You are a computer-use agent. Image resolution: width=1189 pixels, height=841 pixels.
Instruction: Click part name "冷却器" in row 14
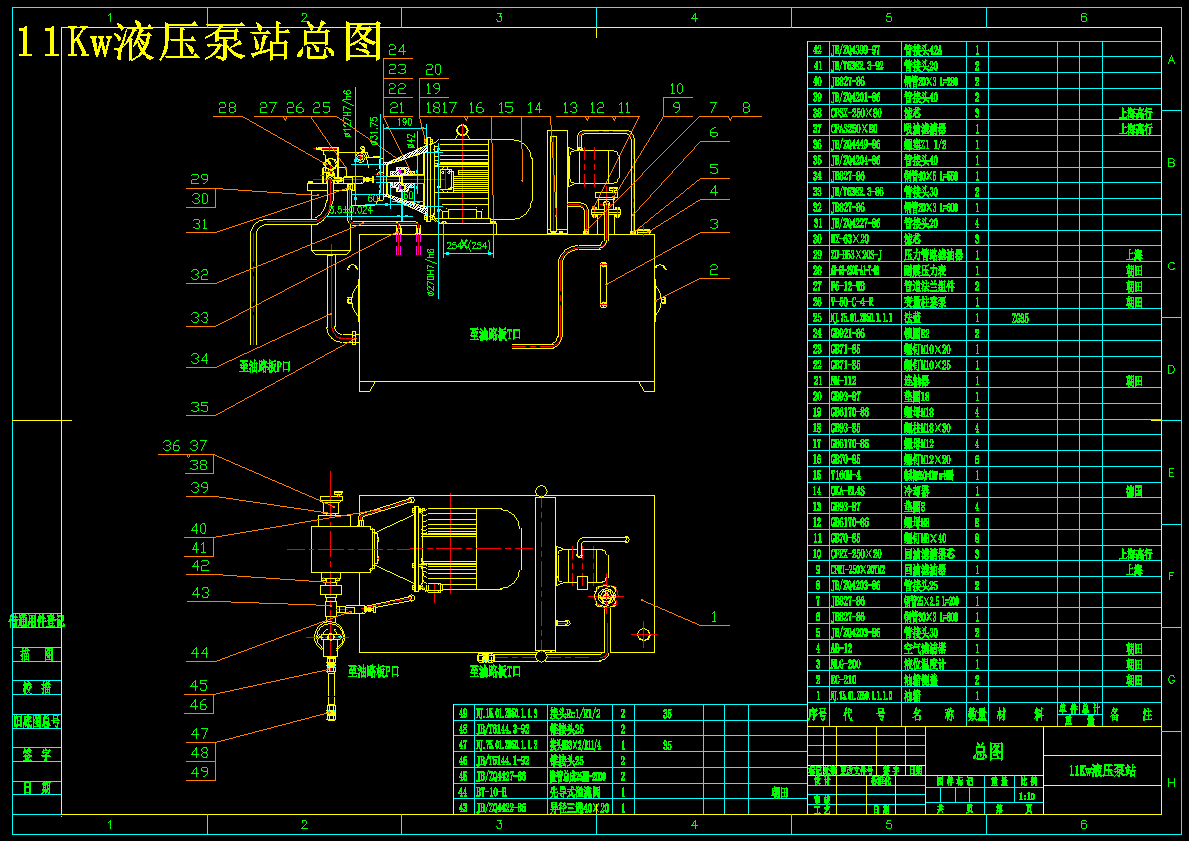tap(917, 491)
